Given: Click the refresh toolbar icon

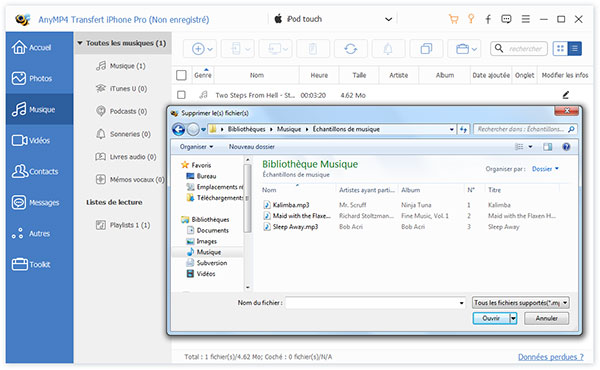Looking at the screenshot, I should pos(351,49).
